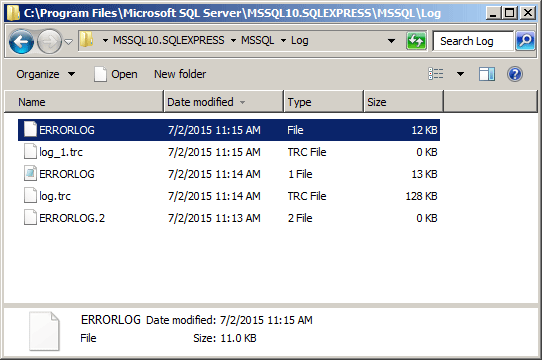Click the Back navigation arrow
This screenshot has height=360, width=542.
(x=21, y=41)
